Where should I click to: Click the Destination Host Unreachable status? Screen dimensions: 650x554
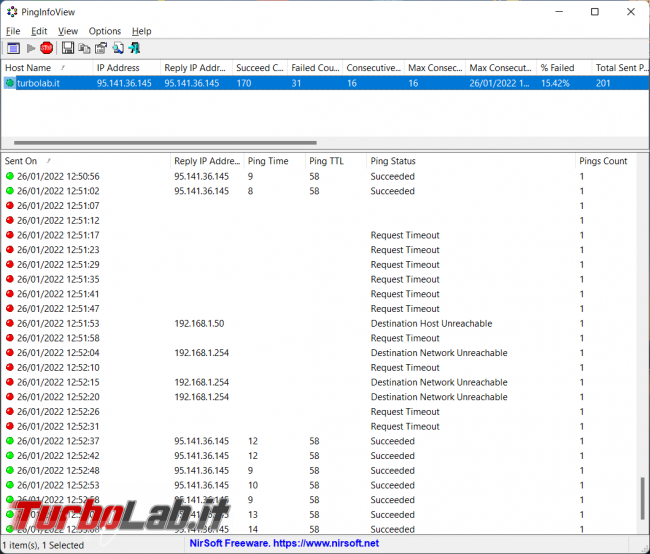(x=431, y=323)
